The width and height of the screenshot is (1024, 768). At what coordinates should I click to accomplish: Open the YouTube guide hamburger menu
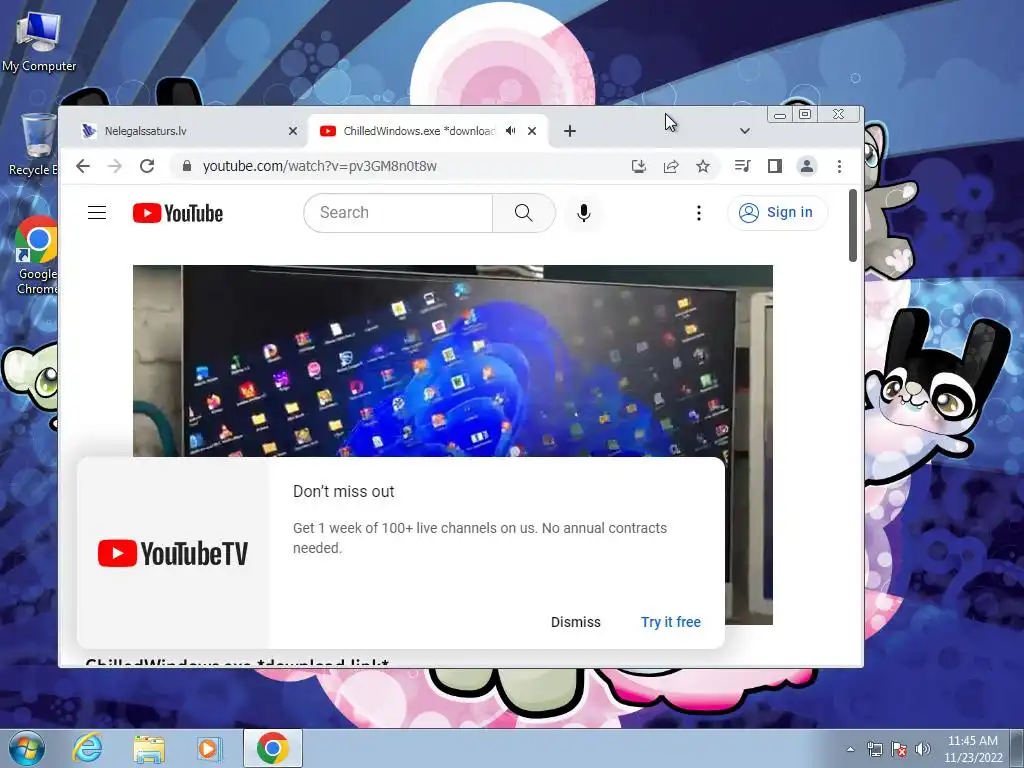[x=97, y=213]
